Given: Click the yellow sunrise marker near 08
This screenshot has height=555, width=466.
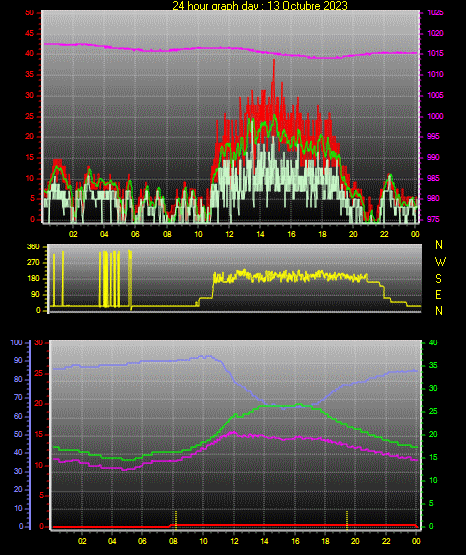Looking at the screenshot, I should pos(176,520).
